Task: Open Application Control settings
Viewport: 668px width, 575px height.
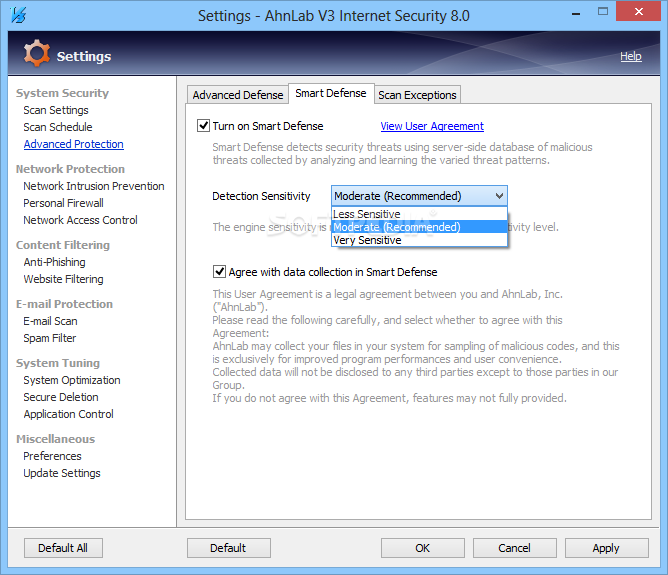Action: (x=68, y=414)
